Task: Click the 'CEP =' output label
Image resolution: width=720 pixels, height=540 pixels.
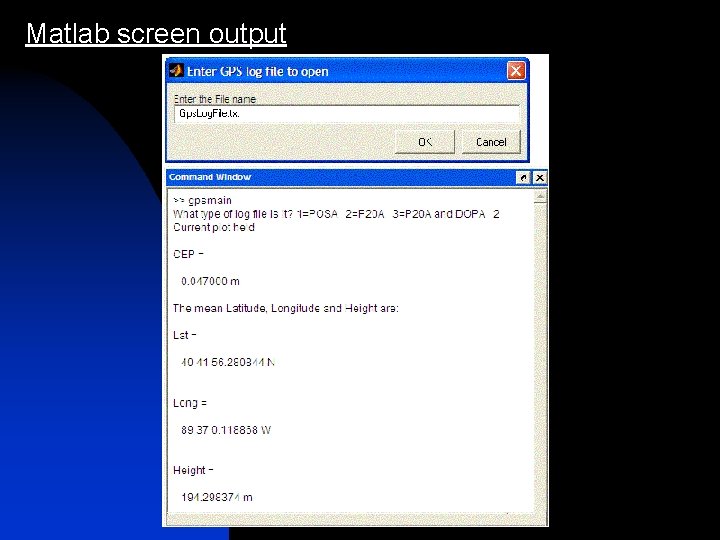Action: 188,254
